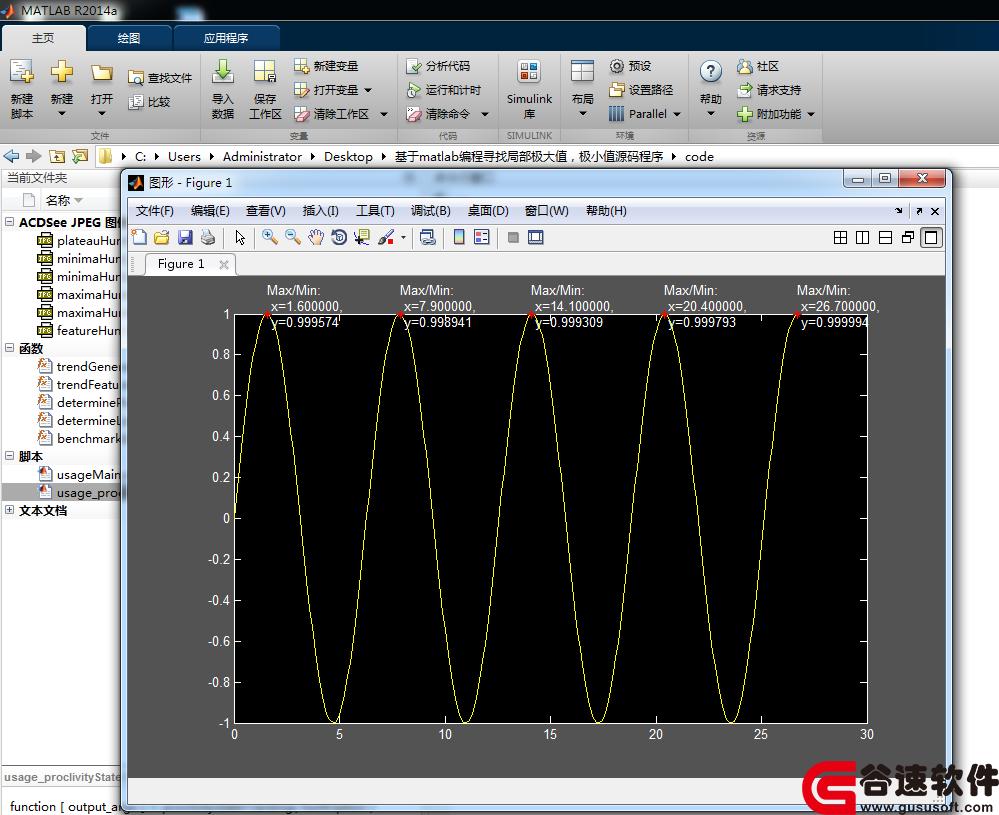The width and height of the screenshot is (999, 815).
Task: Enable the Pan hand tool
Action: point(316,238)
